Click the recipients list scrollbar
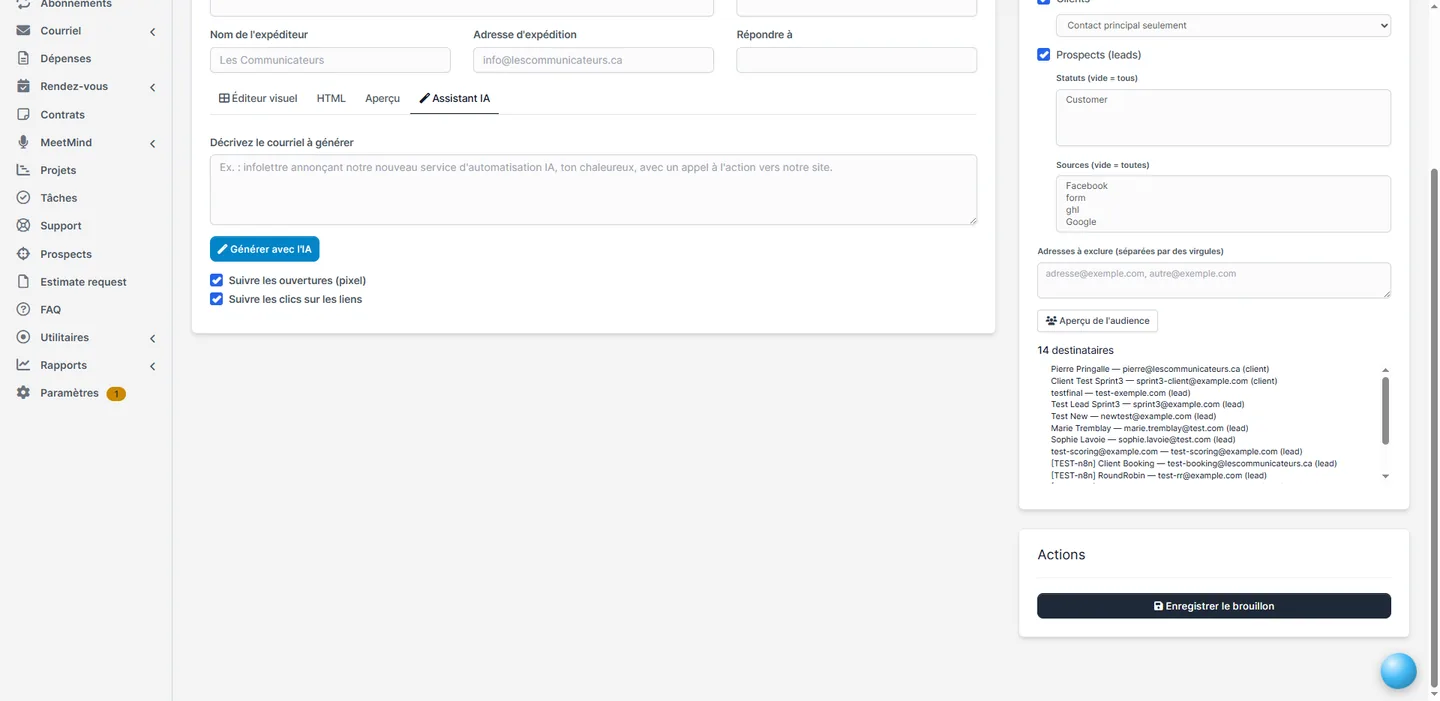Screen dimensions: 1440x701 click(x=1385, y=410)
